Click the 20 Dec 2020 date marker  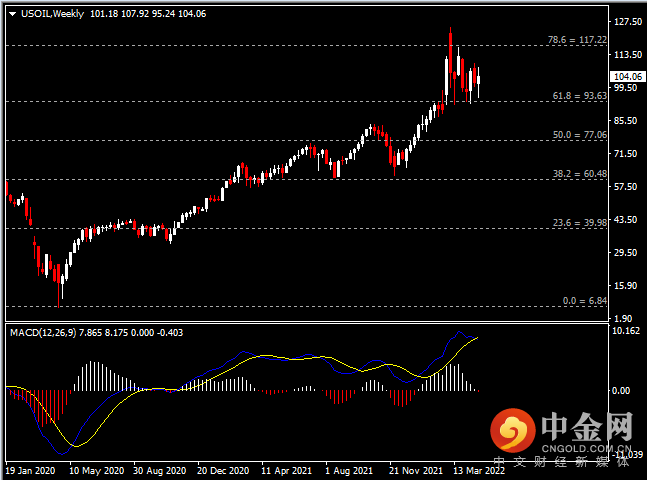point(223,471)
